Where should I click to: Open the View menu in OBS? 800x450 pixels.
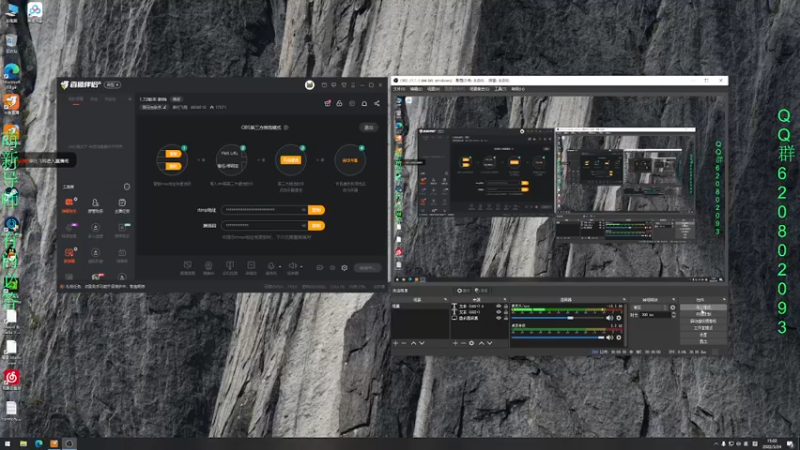click(433, 89)
